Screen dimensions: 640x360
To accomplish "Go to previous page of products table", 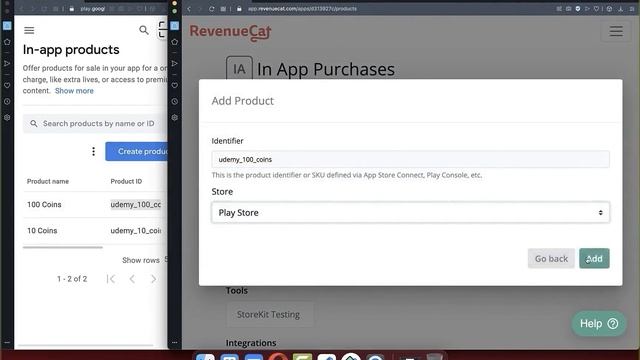I will (132, 279).
